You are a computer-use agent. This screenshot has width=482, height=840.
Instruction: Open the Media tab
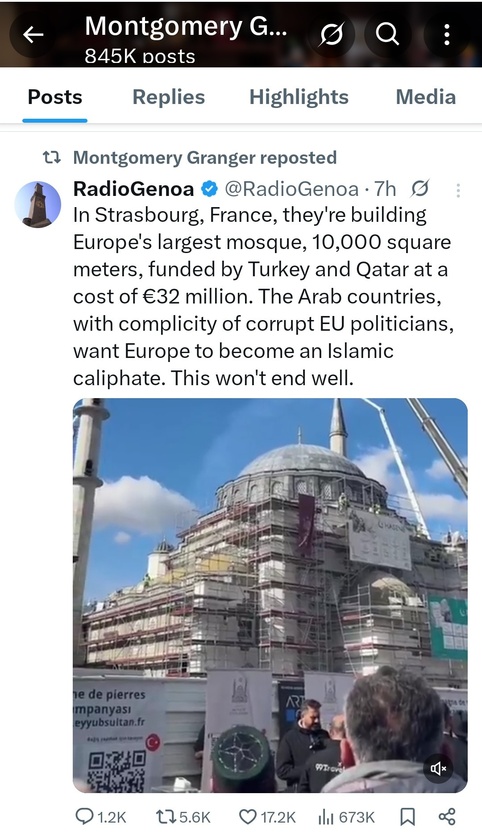pos(426,97)
